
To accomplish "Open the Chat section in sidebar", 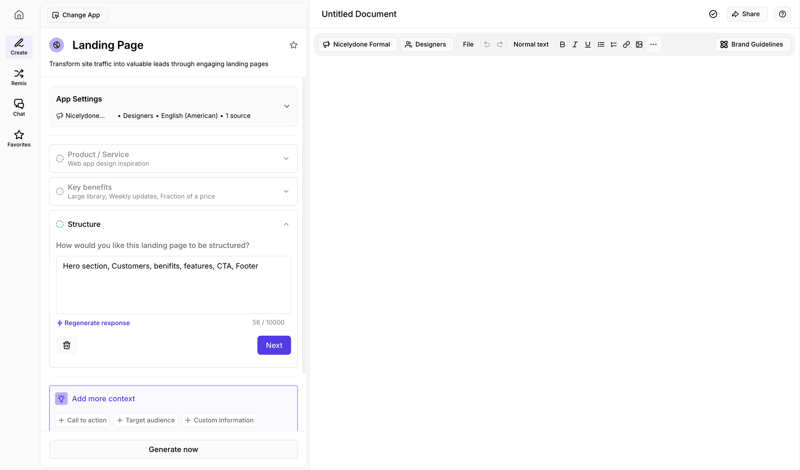I will click(x=19, y=108).
